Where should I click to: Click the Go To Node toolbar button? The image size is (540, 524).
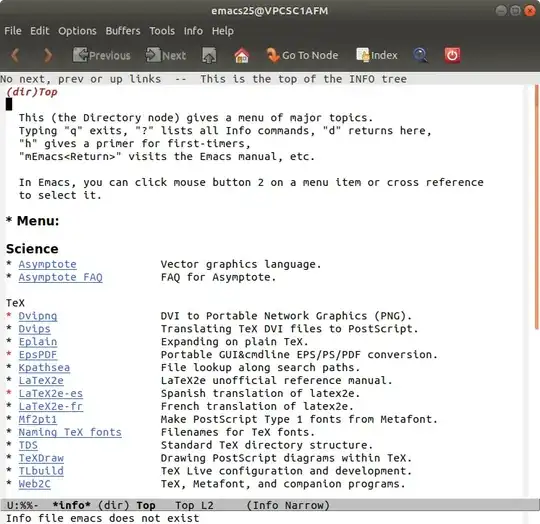point(302,55)
